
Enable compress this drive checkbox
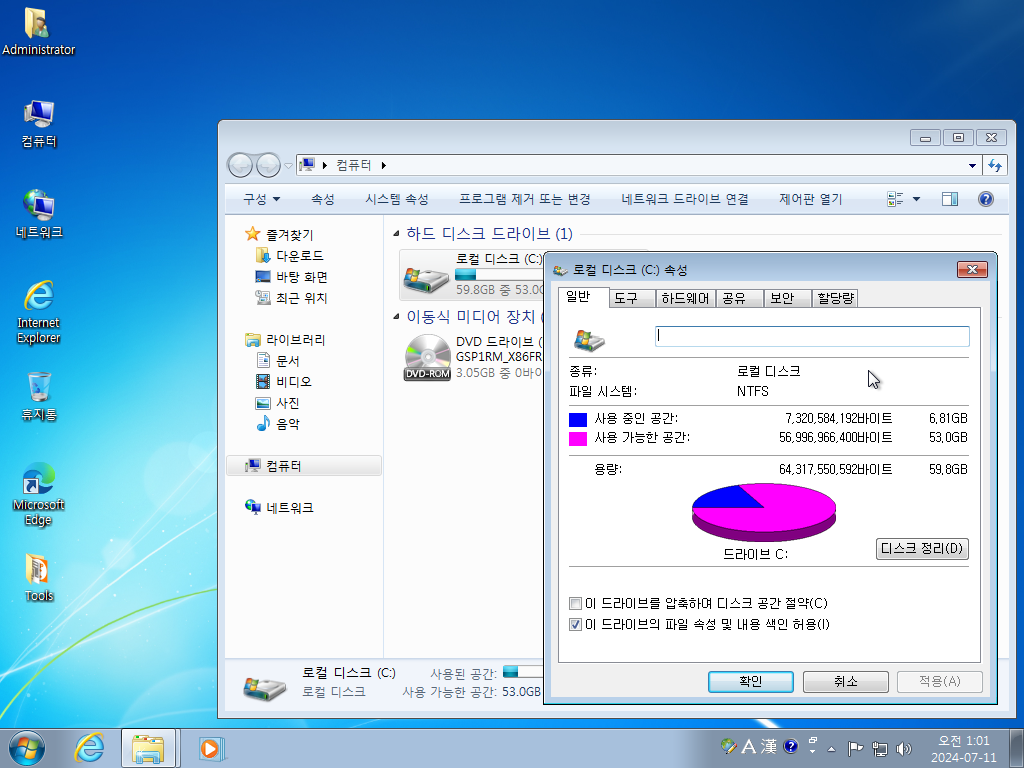point(575,603)
